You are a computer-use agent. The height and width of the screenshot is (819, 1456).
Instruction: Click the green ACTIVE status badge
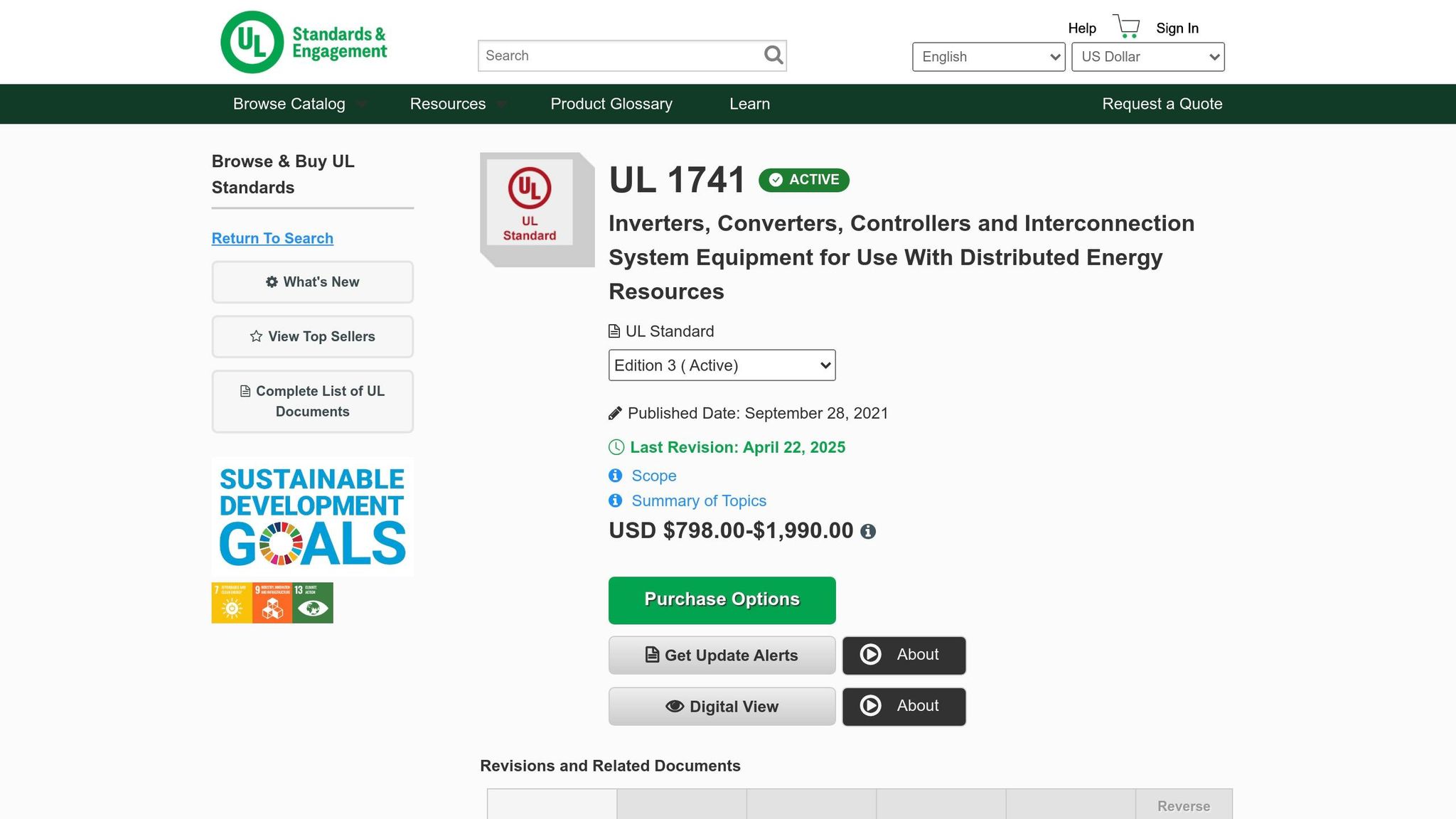[x=804, y=180]
